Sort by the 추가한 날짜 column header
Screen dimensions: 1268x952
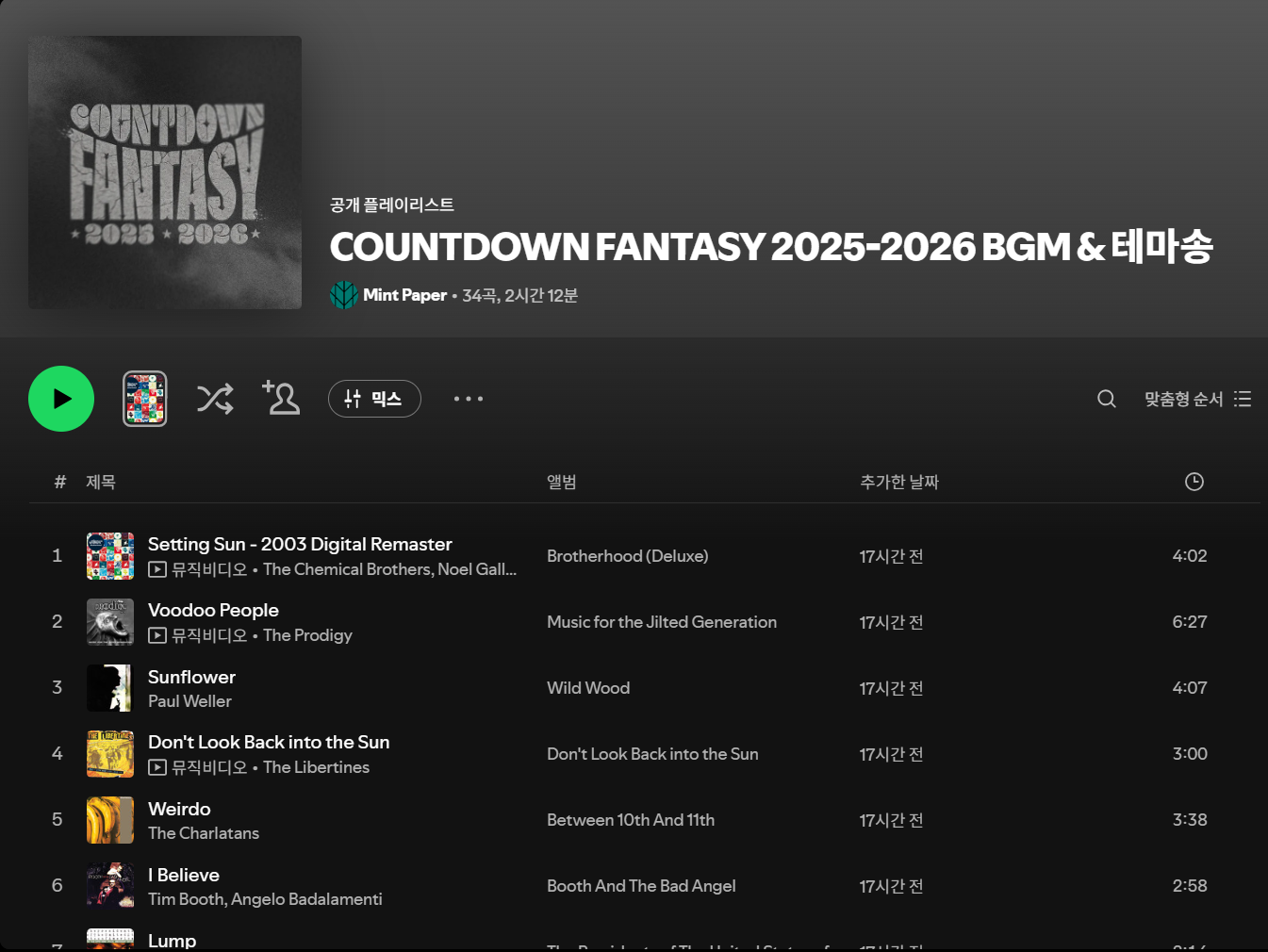(x=898, y=482)
